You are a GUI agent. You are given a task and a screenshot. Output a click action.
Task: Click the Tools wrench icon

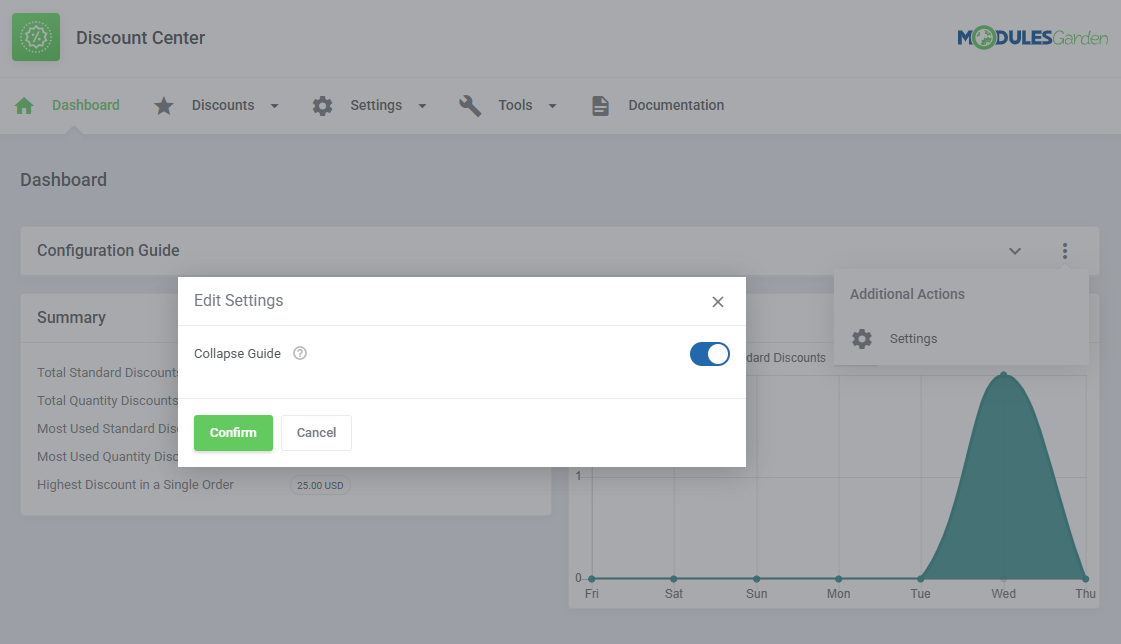pyautogui.click(x=470, y=106)
